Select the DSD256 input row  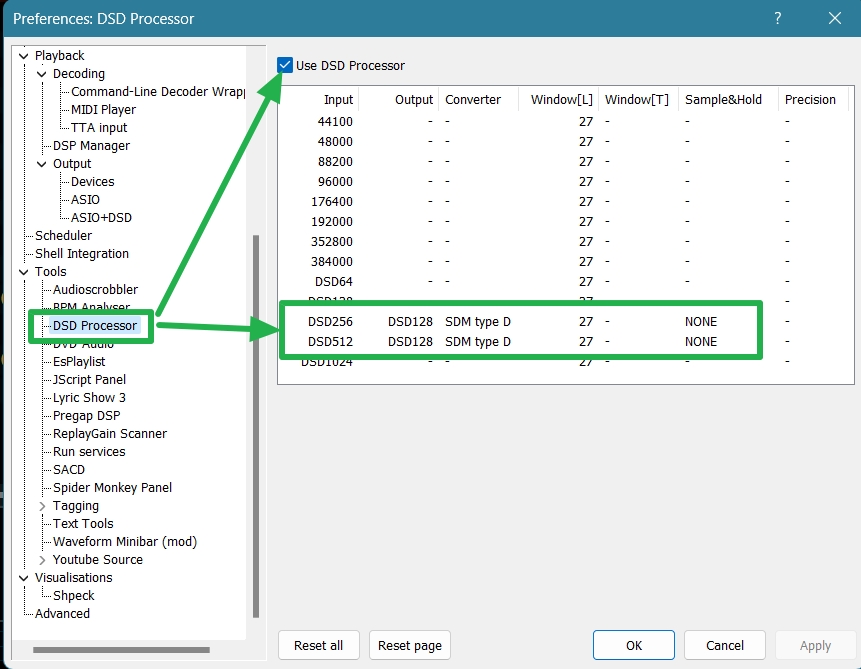[x=331, y=322]
